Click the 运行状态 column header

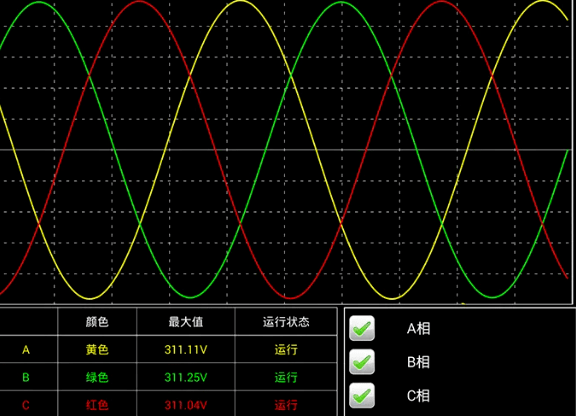click(x=286, y=322)
